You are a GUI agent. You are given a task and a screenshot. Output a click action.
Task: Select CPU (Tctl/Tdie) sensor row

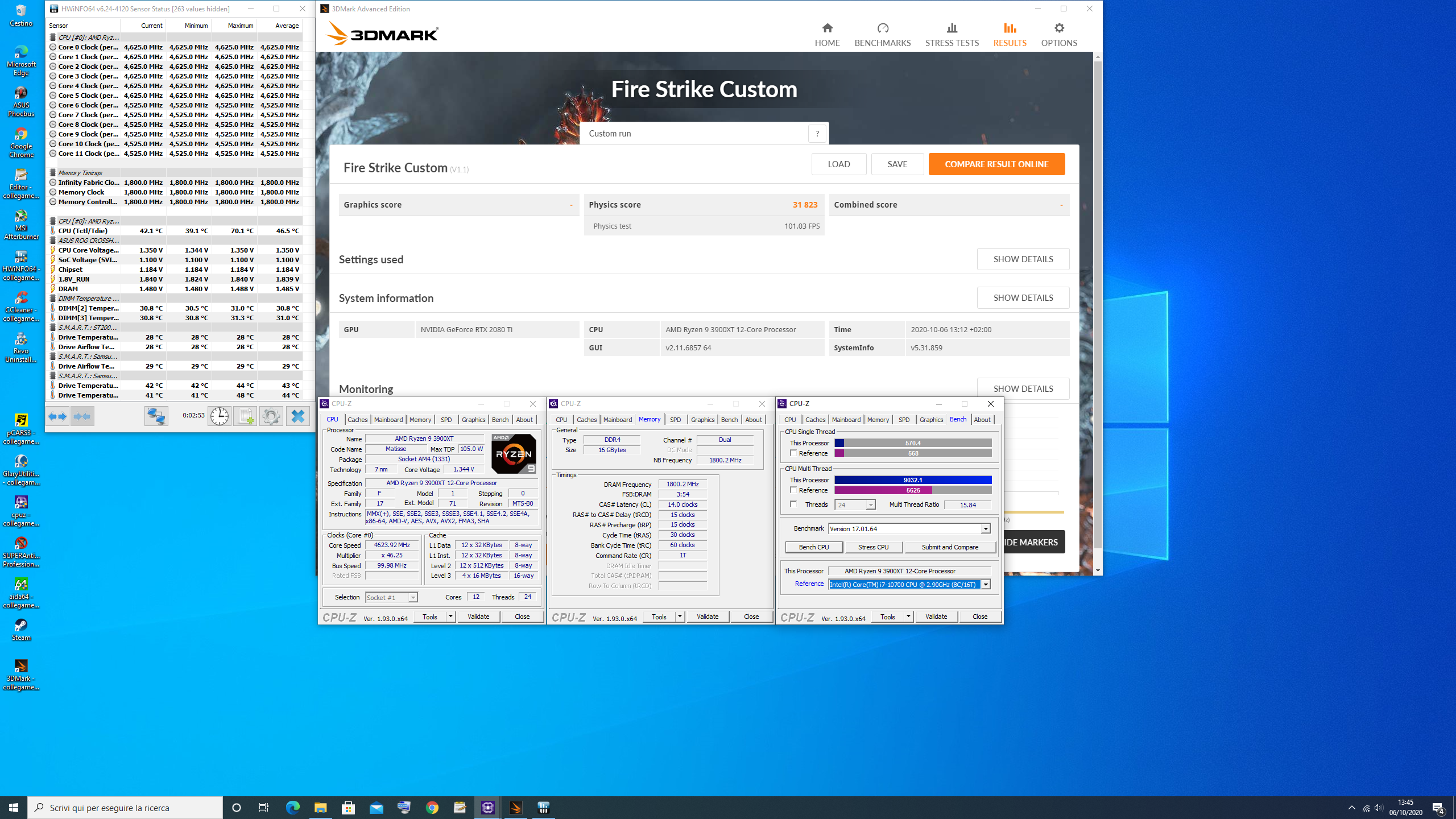[174, 231]
